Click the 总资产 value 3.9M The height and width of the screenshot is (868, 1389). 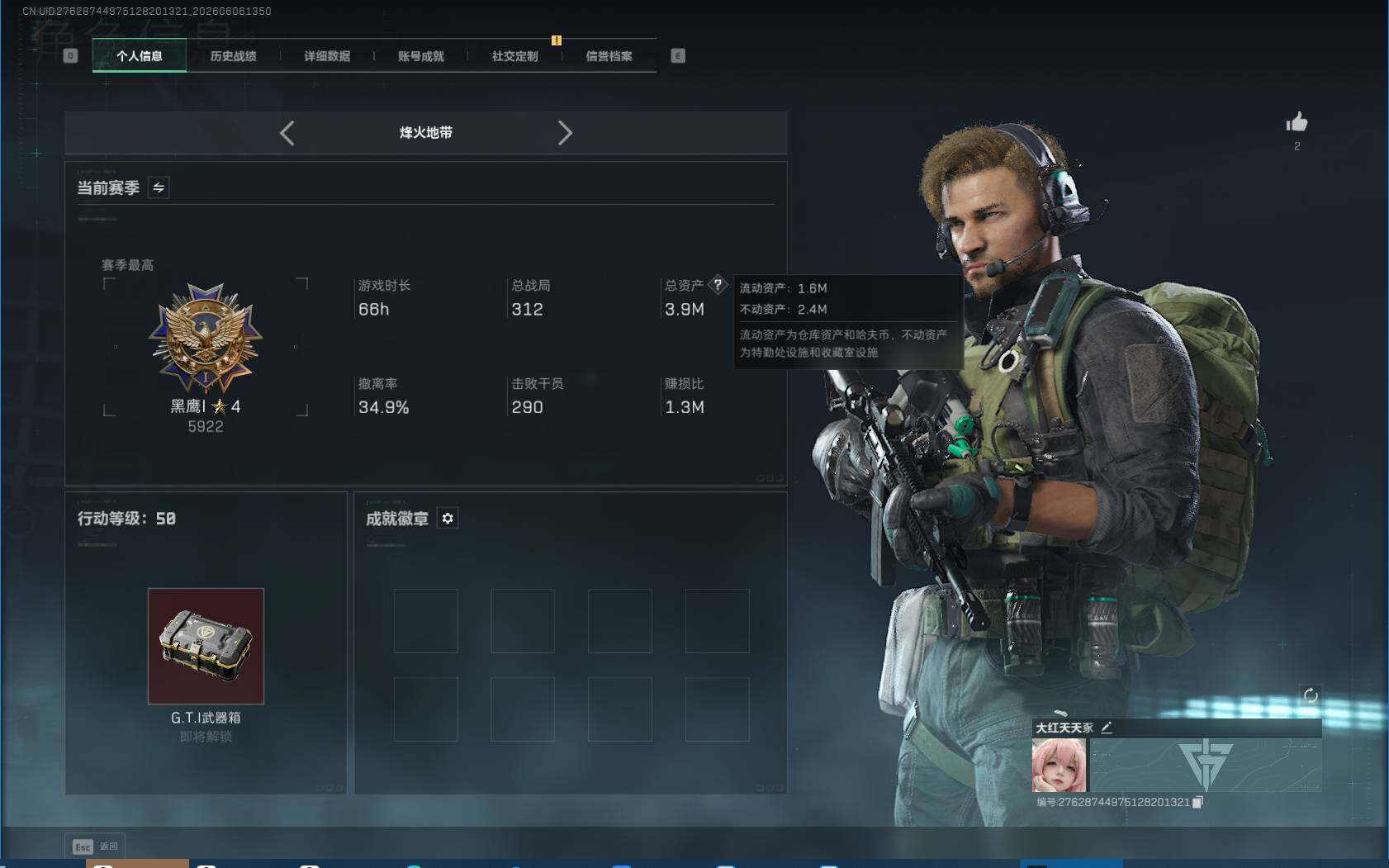[x=685, y=309]
